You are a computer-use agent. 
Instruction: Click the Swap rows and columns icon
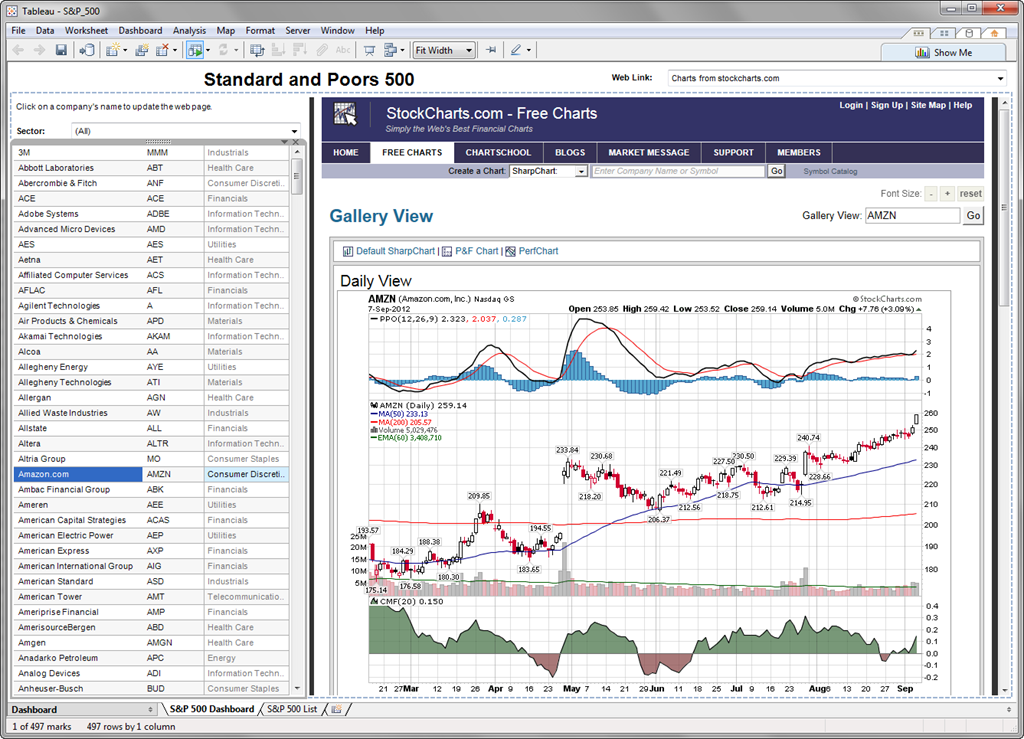pos(257,50)
